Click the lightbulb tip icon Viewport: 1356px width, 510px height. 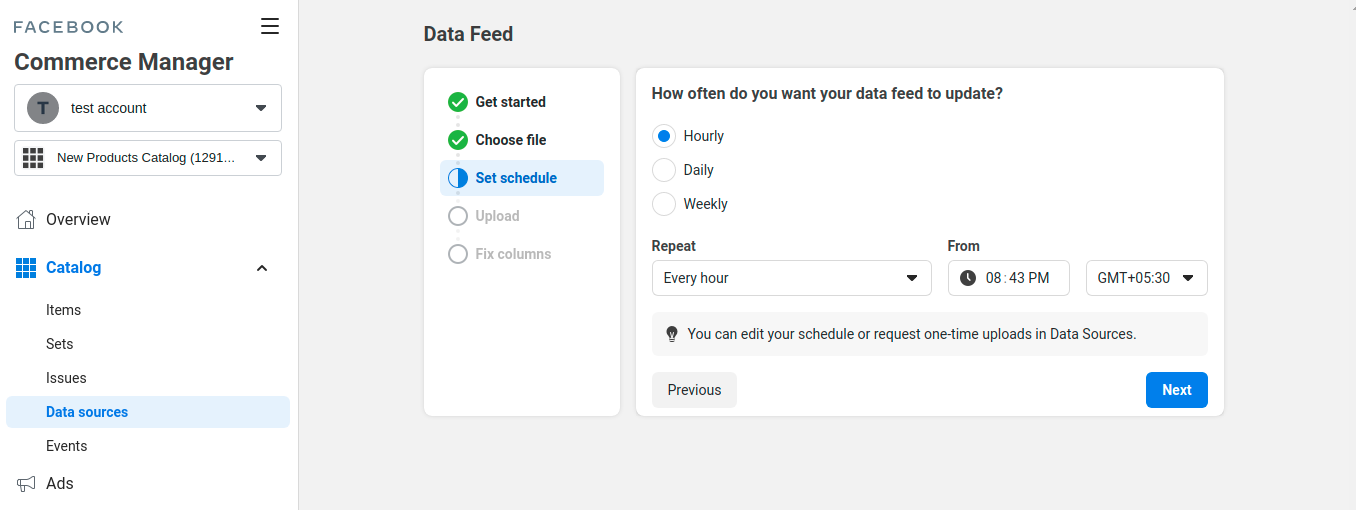click(x=672, y=334)
